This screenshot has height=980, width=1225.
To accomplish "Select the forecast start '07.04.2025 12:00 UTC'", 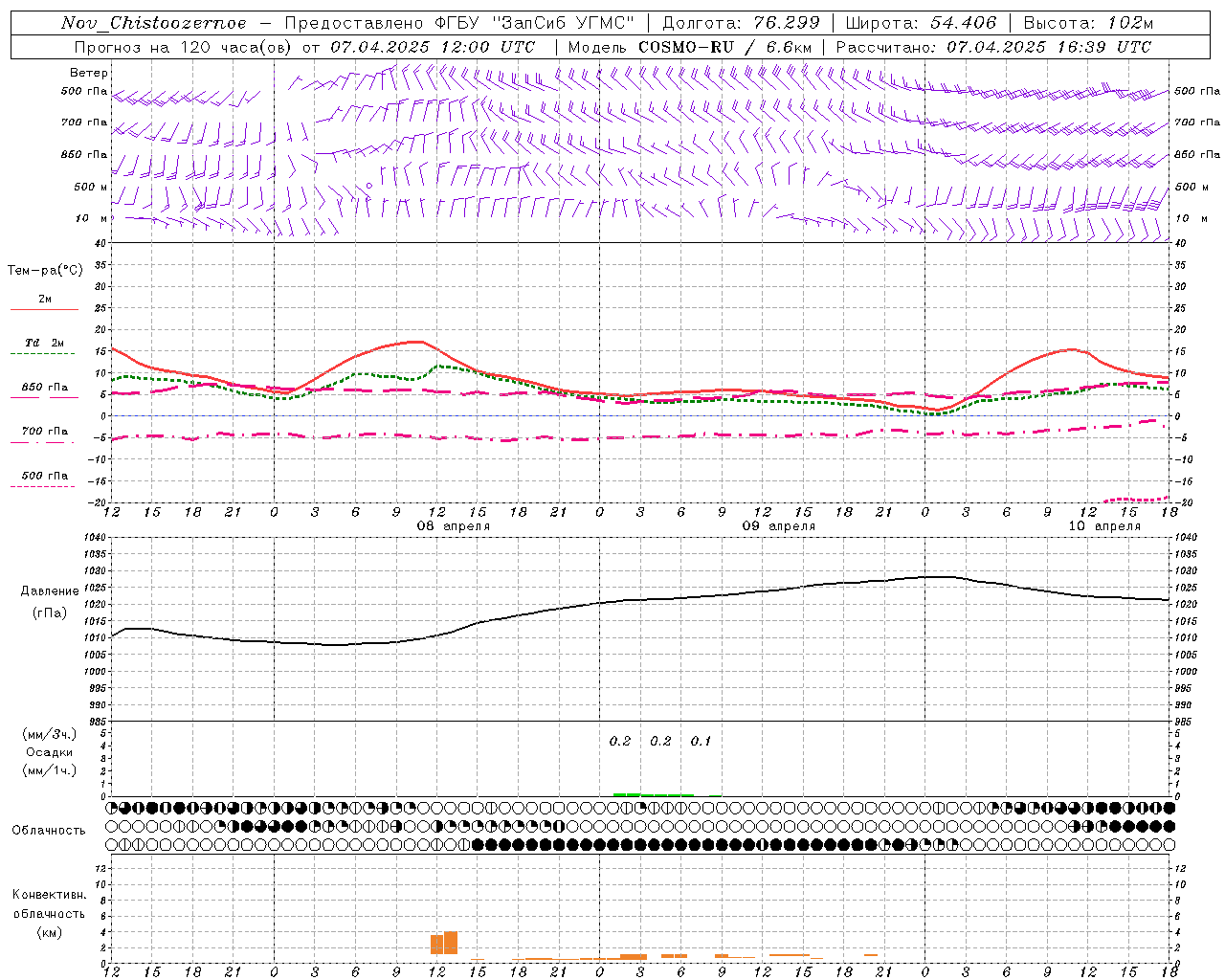I will click(433, 47).
